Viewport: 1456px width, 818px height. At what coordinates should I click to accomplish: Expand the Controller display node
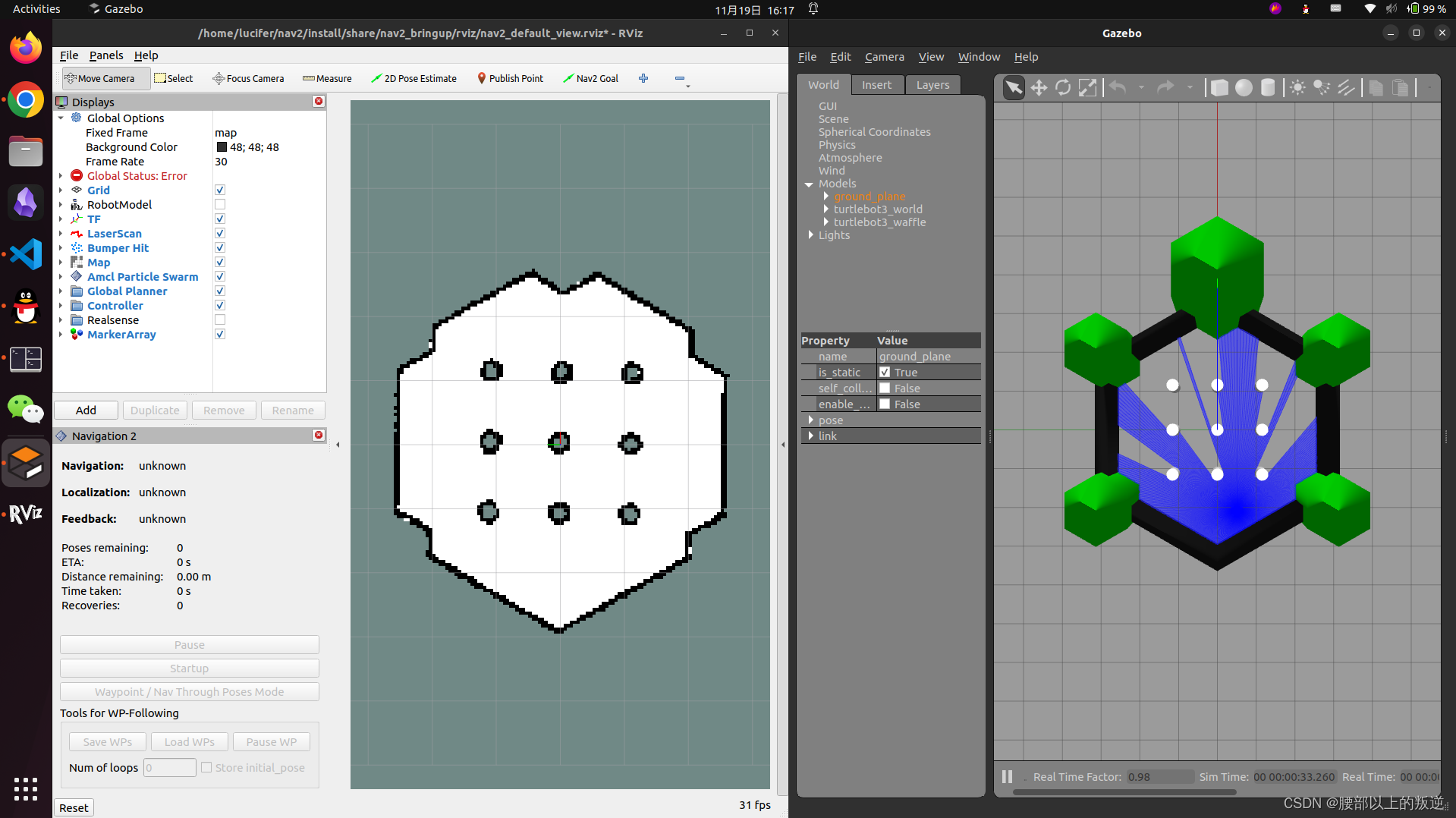[x=61, y=305]
